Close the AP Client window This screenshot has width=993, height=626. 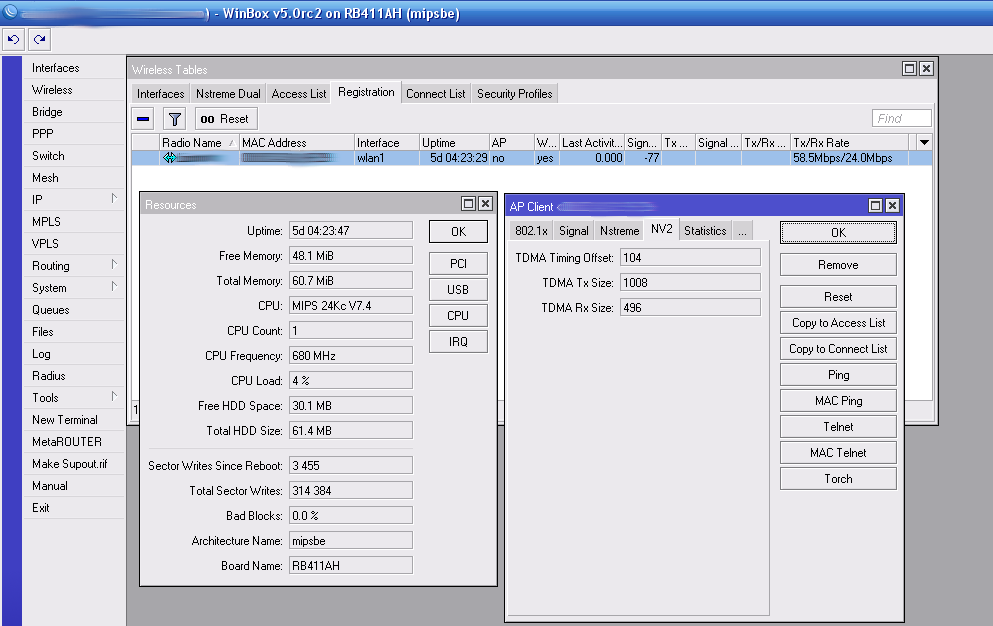pos(892,206)
